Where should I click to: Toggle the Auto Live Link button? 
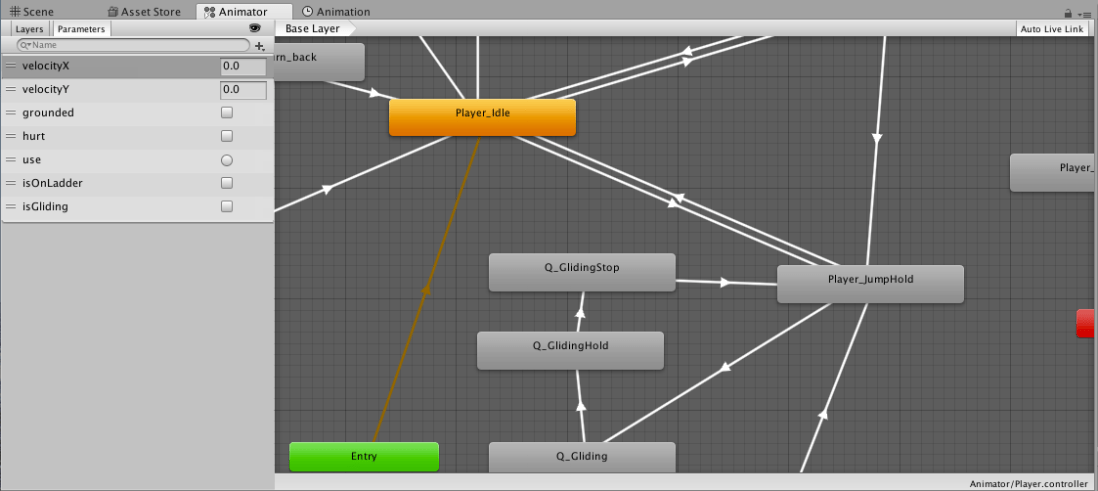(1051, 29)
